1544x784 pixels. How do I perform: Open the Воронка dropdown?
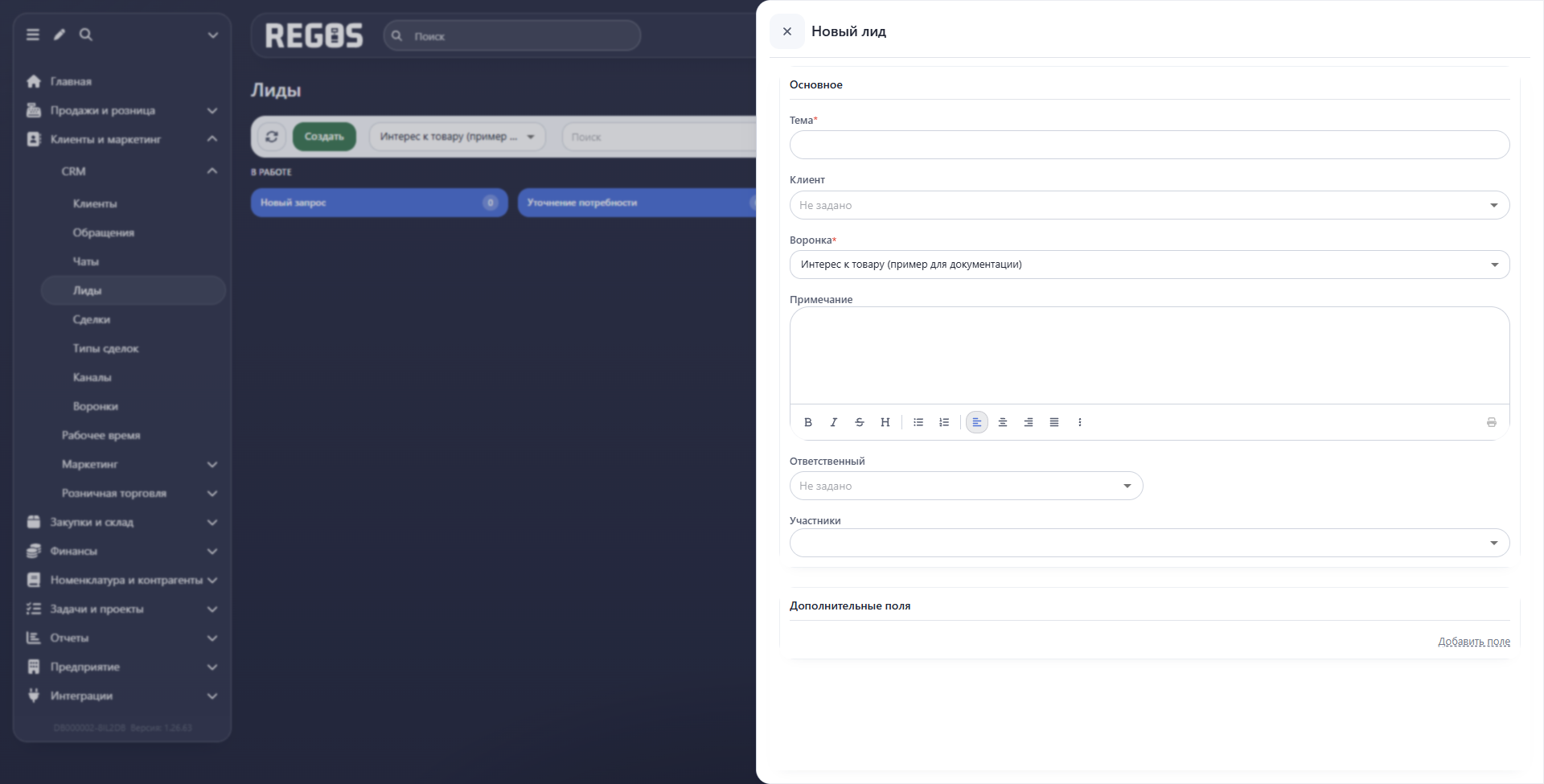pos(1149,265)
